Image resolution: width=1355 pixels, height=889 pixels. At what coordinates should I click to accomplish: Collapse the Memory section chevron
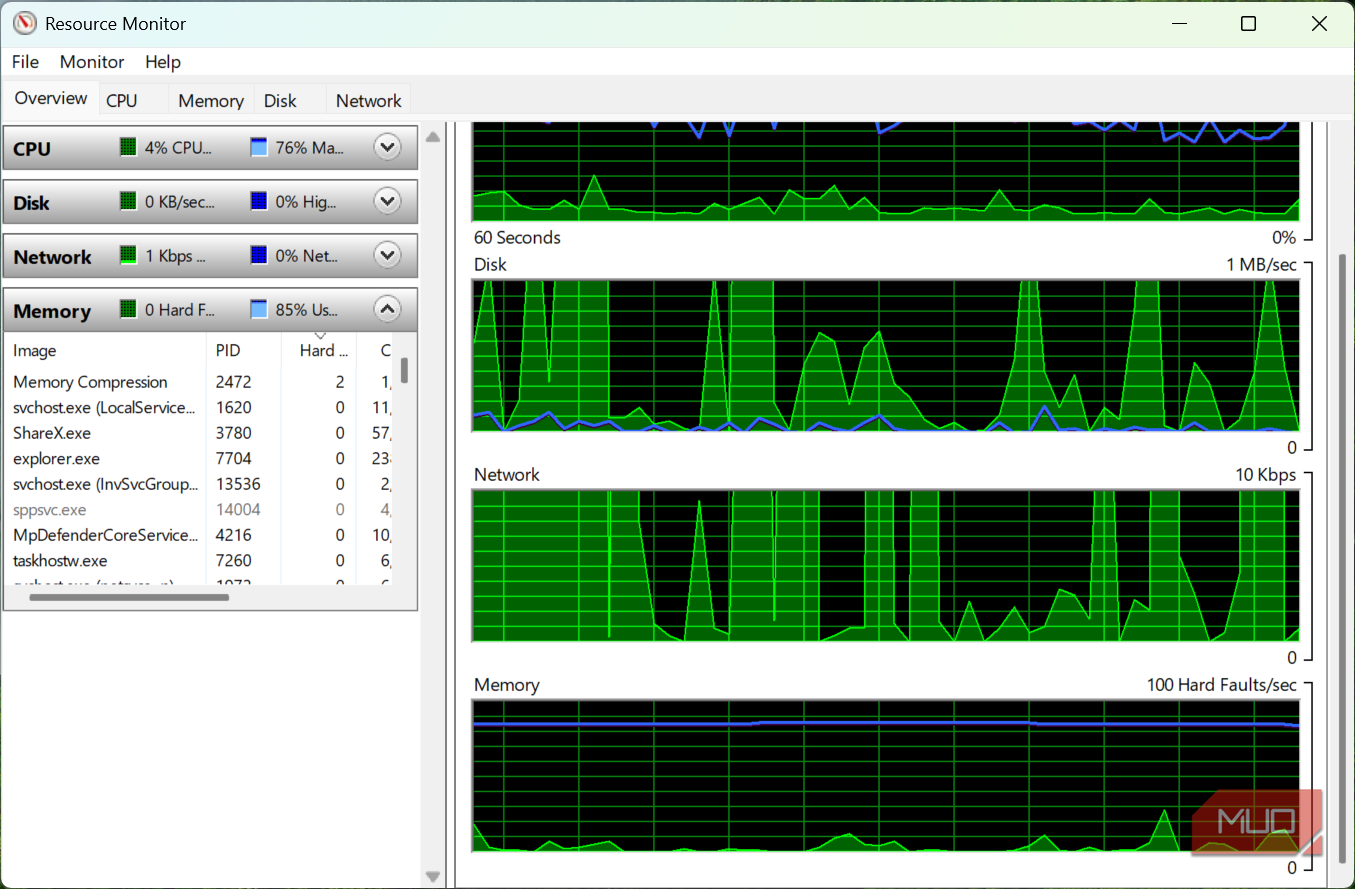coord(387,310)
